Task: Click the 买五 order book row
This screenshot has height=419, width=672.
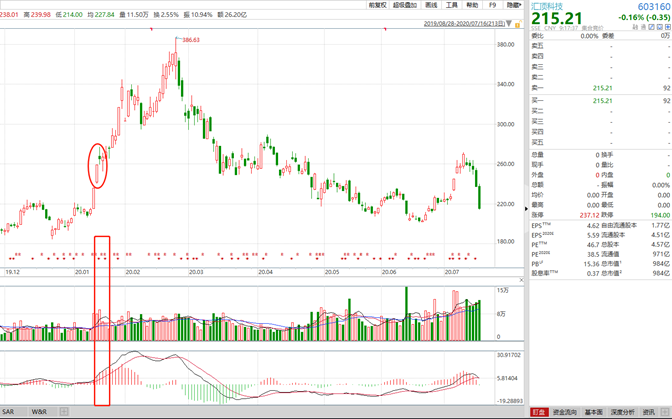Action: click(600, 142)
